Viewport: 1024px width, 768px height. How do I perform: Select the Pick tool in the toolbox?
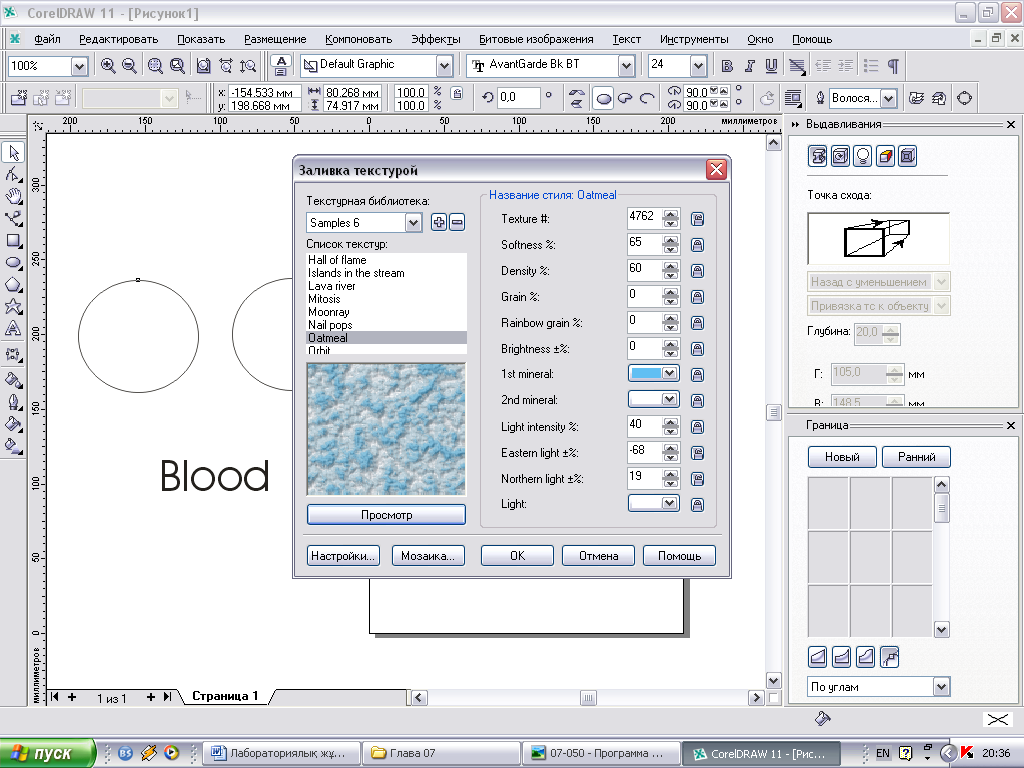coord(13,152)
